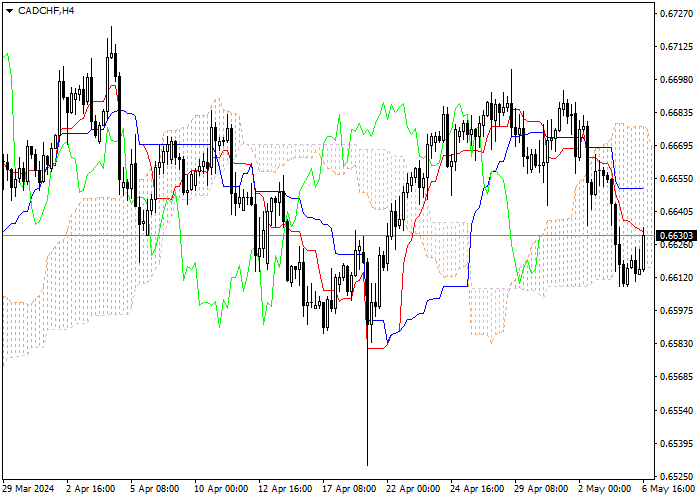The image size is (700, 500).
Task: Click the 0.66835 price scale value
Action: (676, 112)
